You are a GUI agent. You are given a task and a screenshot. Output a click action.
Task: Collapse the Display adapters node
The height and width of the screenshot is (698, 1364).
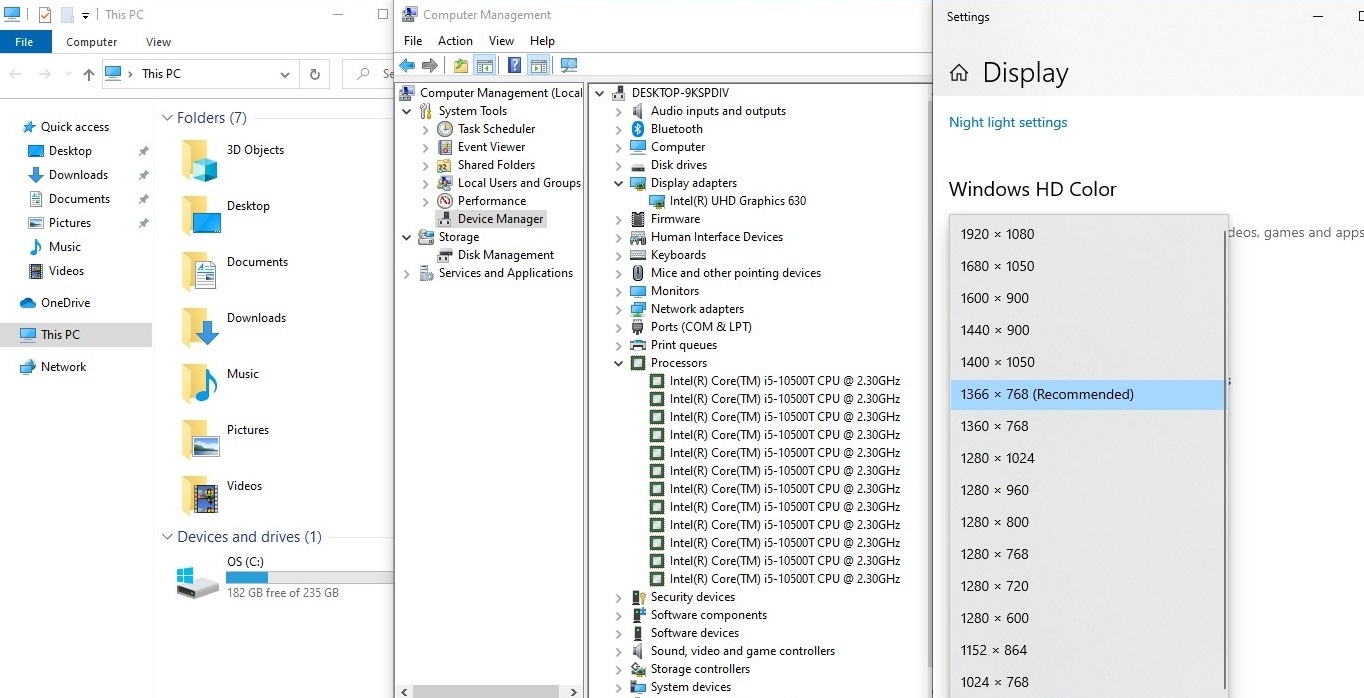tap(619, 183)
